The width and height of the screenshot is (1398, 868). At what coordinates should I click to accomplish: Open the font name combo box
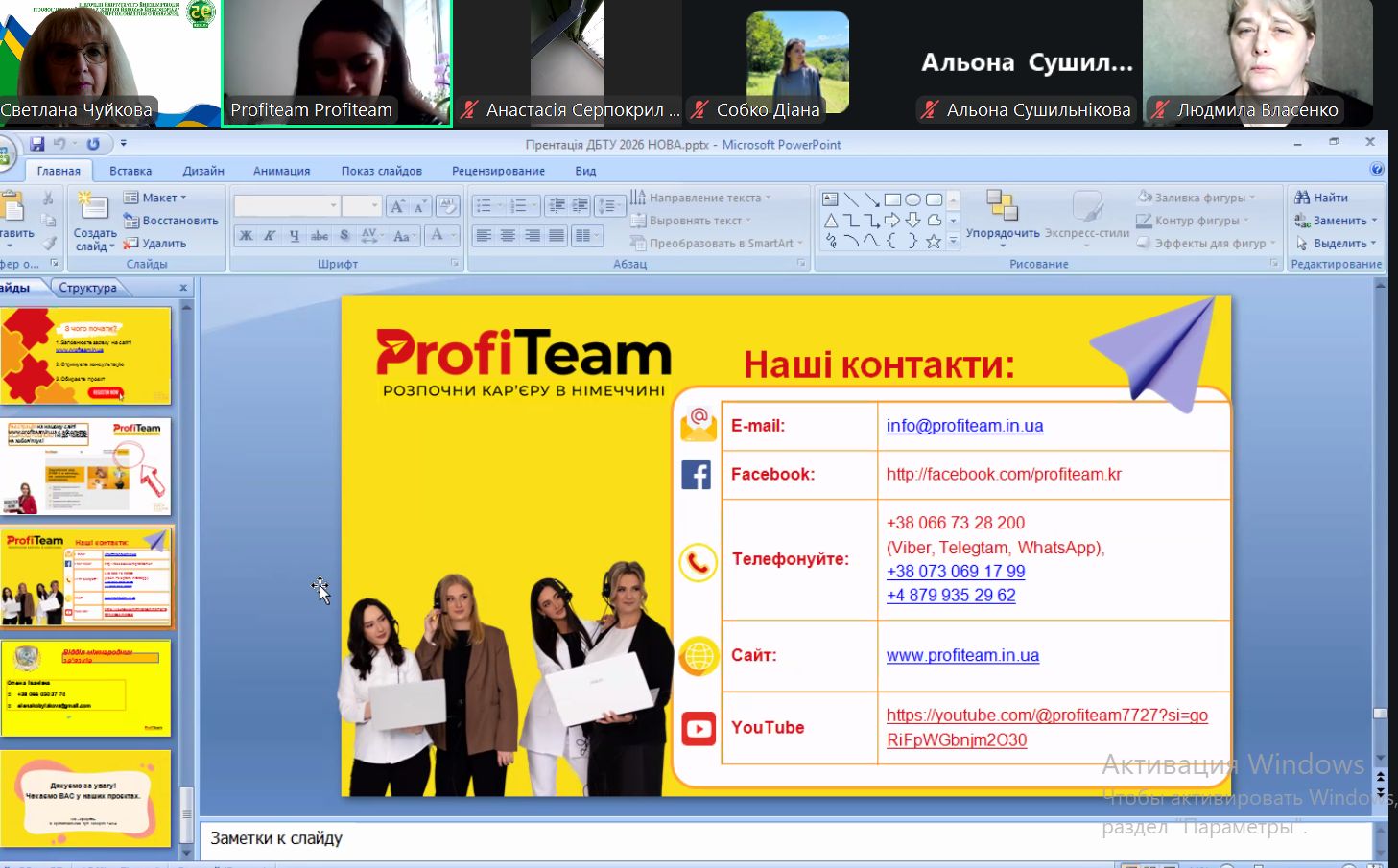pyautogui.click(x=286, y=206)
